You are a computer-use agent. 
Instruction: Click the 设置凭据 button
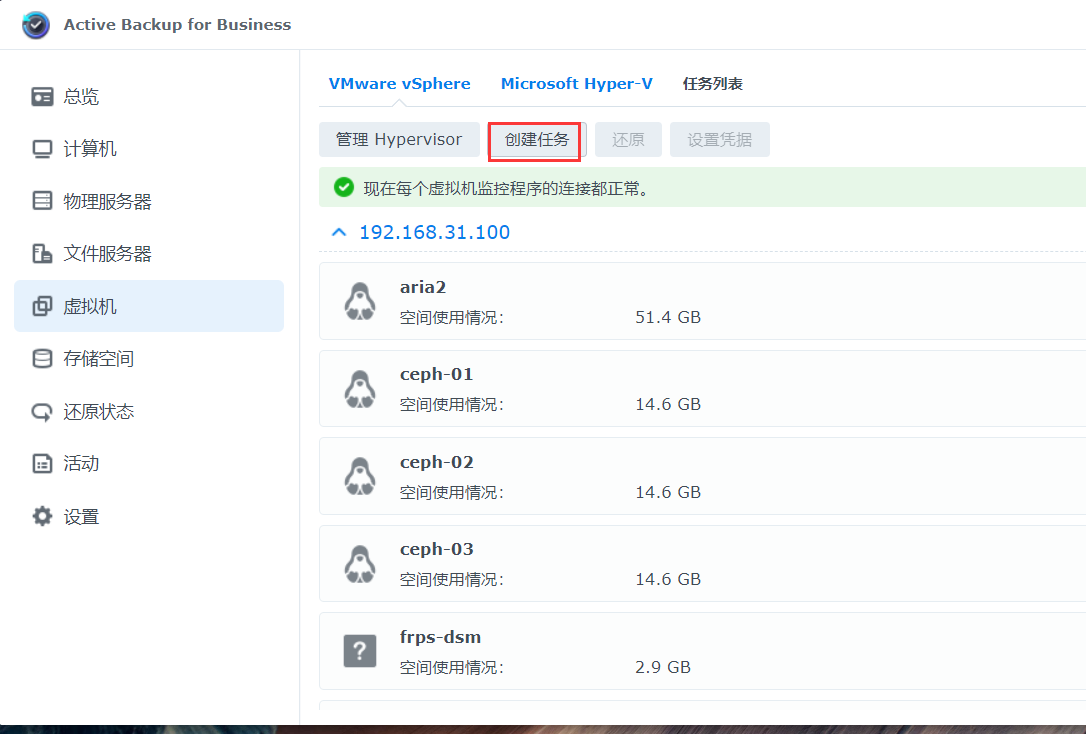720,140
